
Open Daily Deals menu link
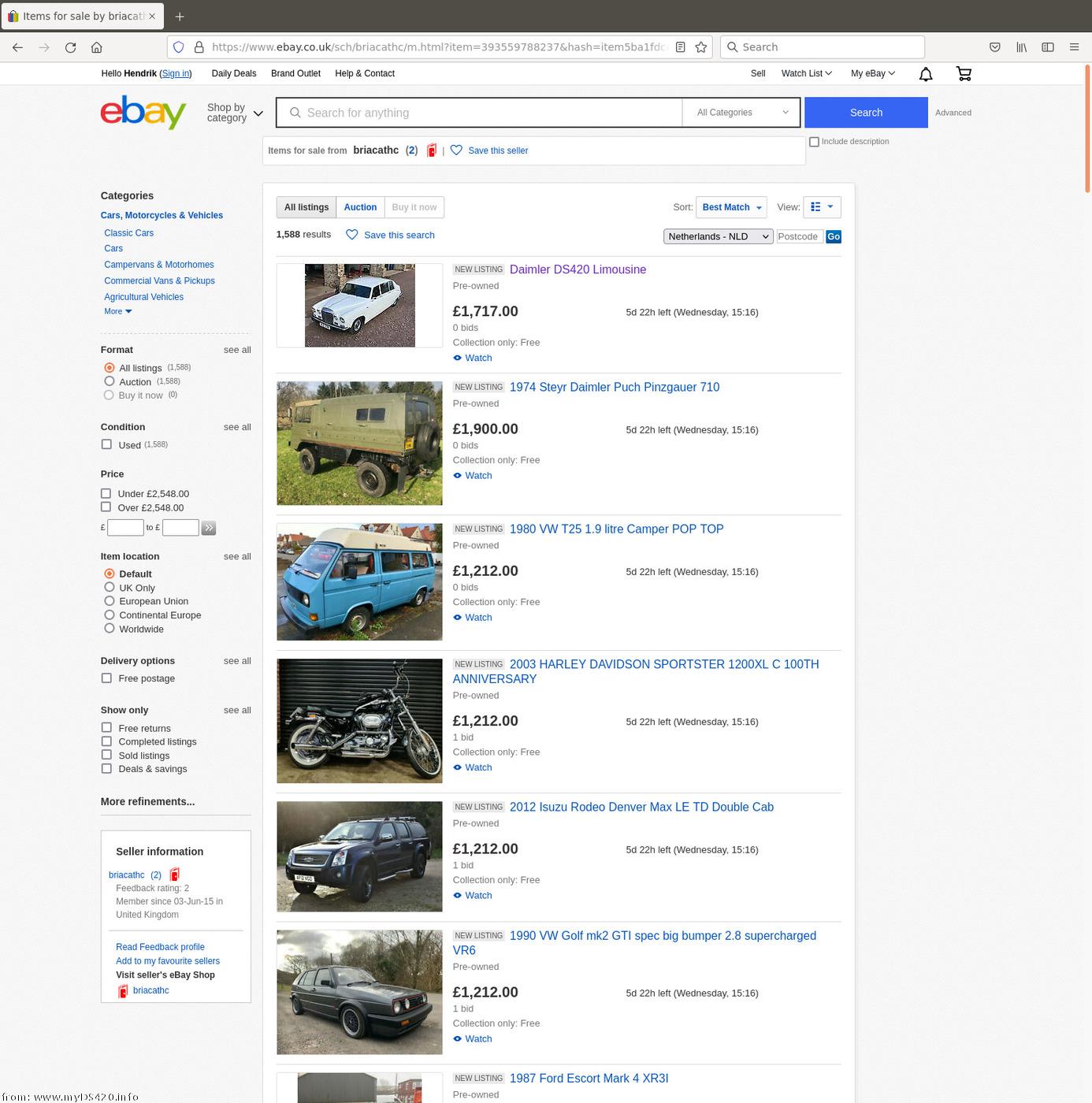(x=234, y=73)
